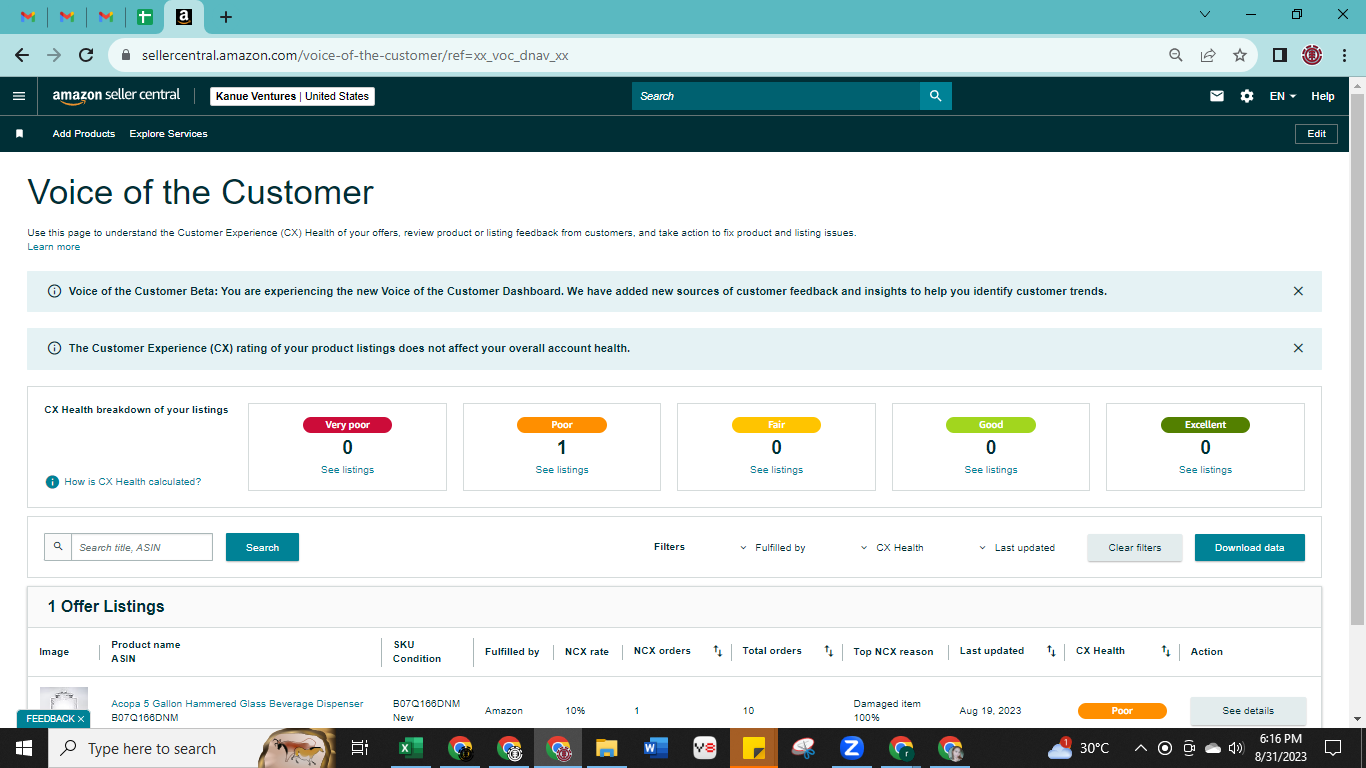Dismiss the CX rating account health banner
Image resolution: width=1366 pixels, height=768 pixels.
pyautogui.click(x=1298, y=348)
